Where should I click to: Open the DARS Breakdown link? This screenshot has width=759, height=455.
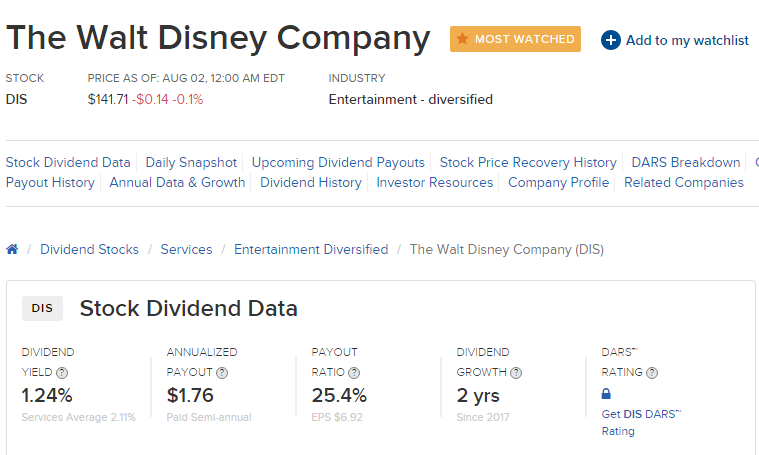pos(686,162)
